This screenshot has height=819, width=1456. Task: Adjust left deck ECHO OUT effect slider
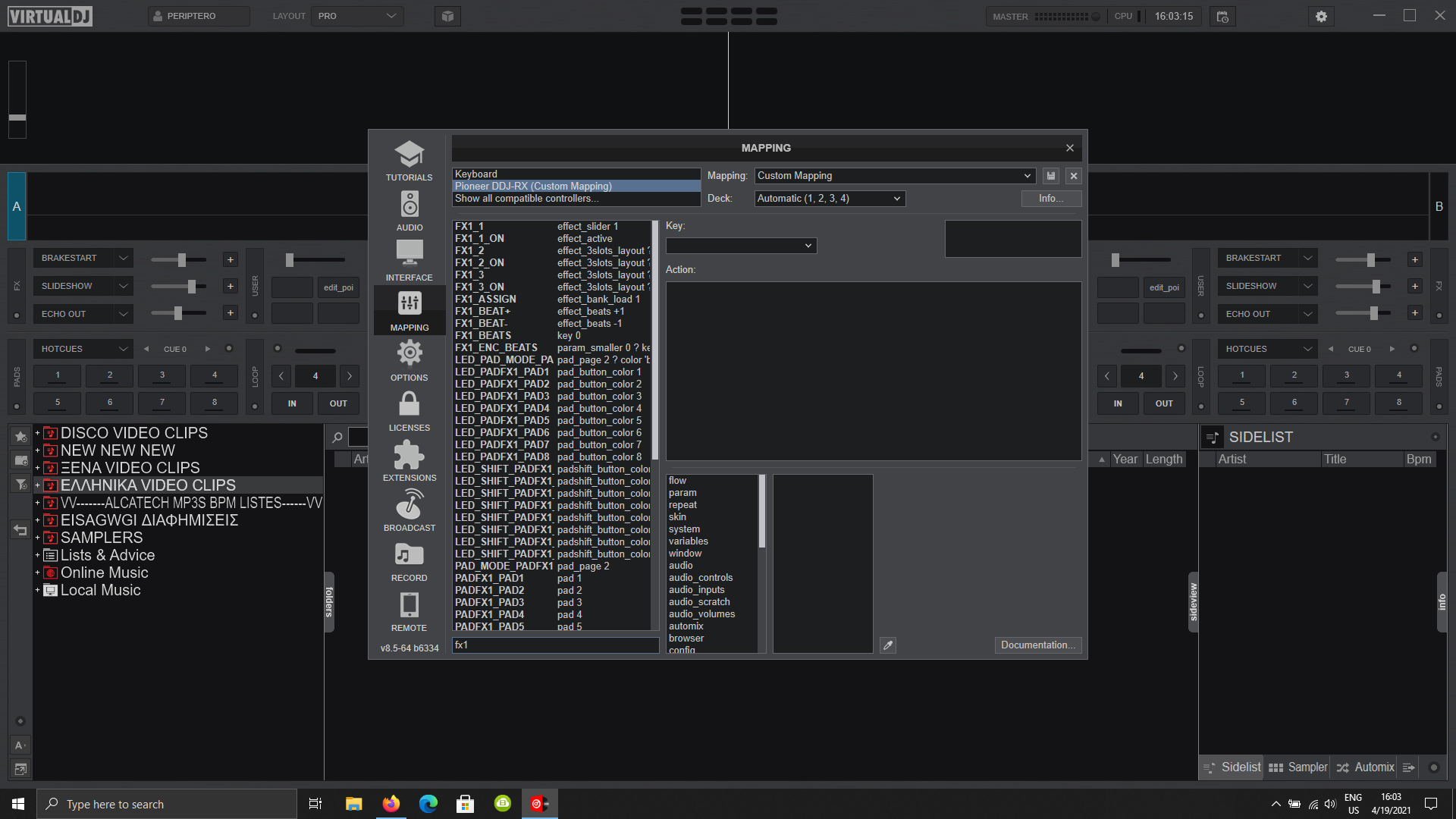[x=179, y=313]
